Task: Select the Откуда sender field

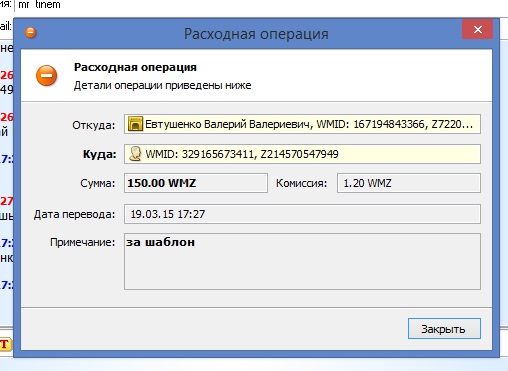Action: [x=302, y=124]
